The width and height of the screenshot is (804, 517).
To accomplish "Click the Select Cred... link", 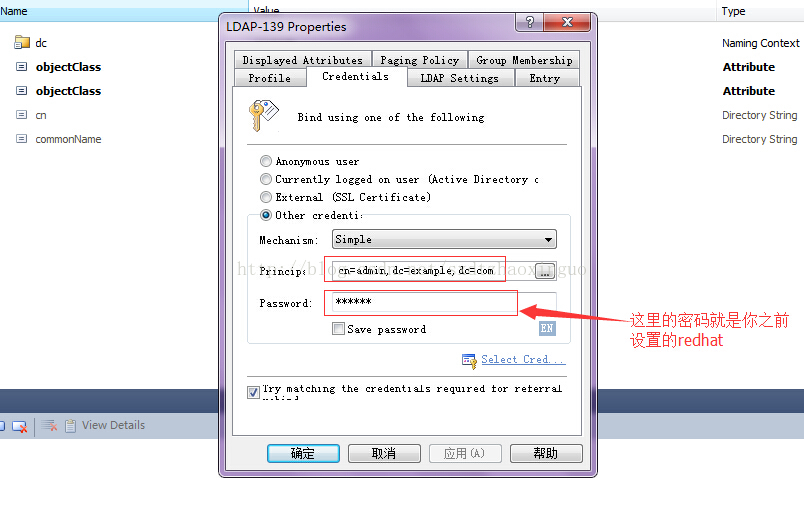I will (522, 360).
